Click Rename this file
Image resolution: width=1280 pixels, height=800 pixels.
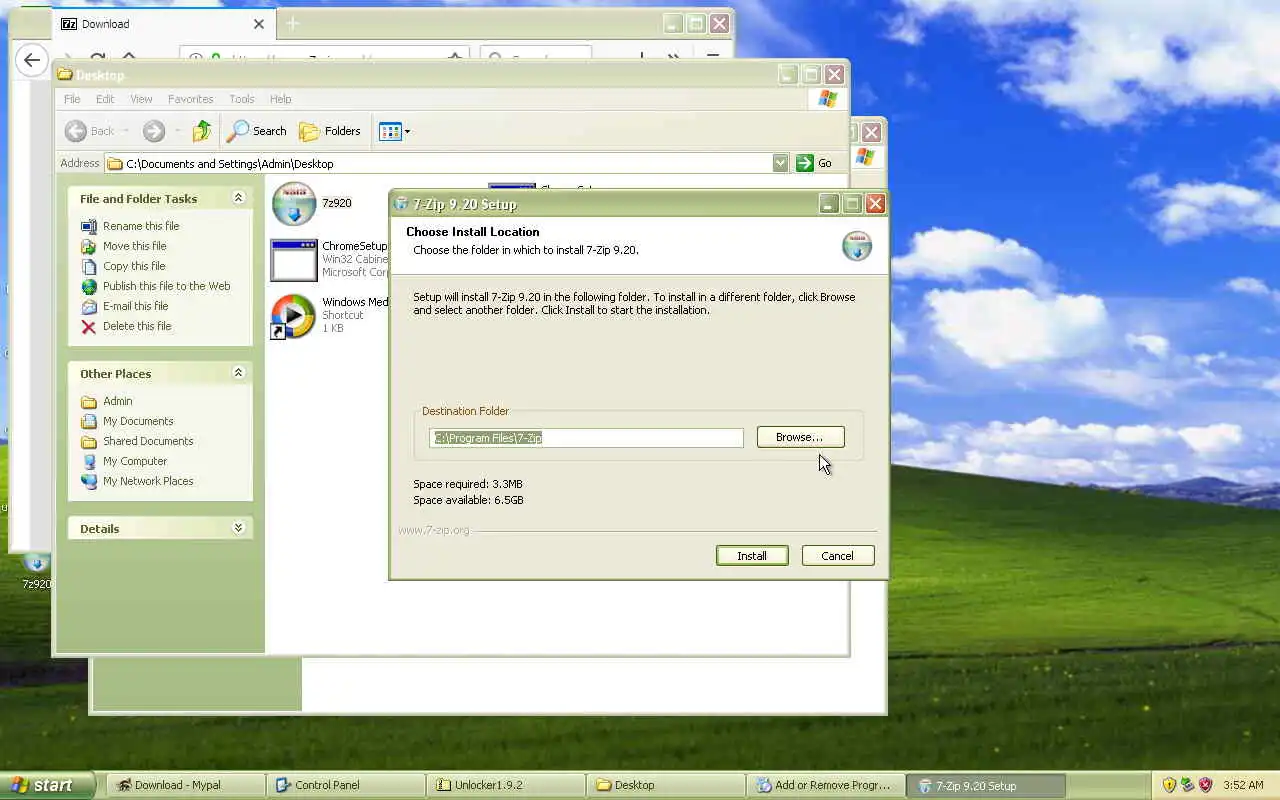[141, 226]
